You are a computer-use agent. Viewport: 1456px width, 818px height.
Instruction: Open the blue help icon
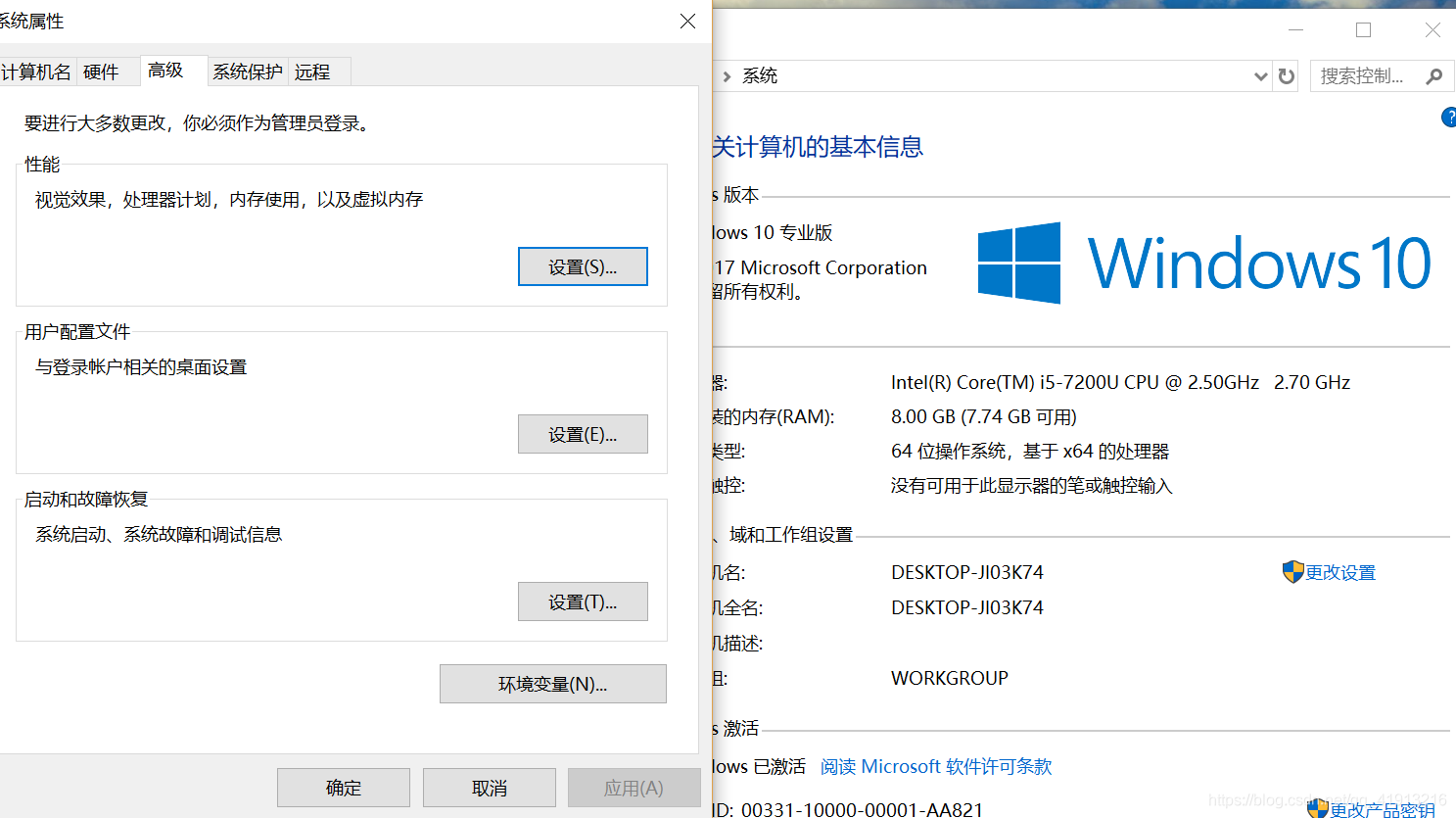[1449, 118]
